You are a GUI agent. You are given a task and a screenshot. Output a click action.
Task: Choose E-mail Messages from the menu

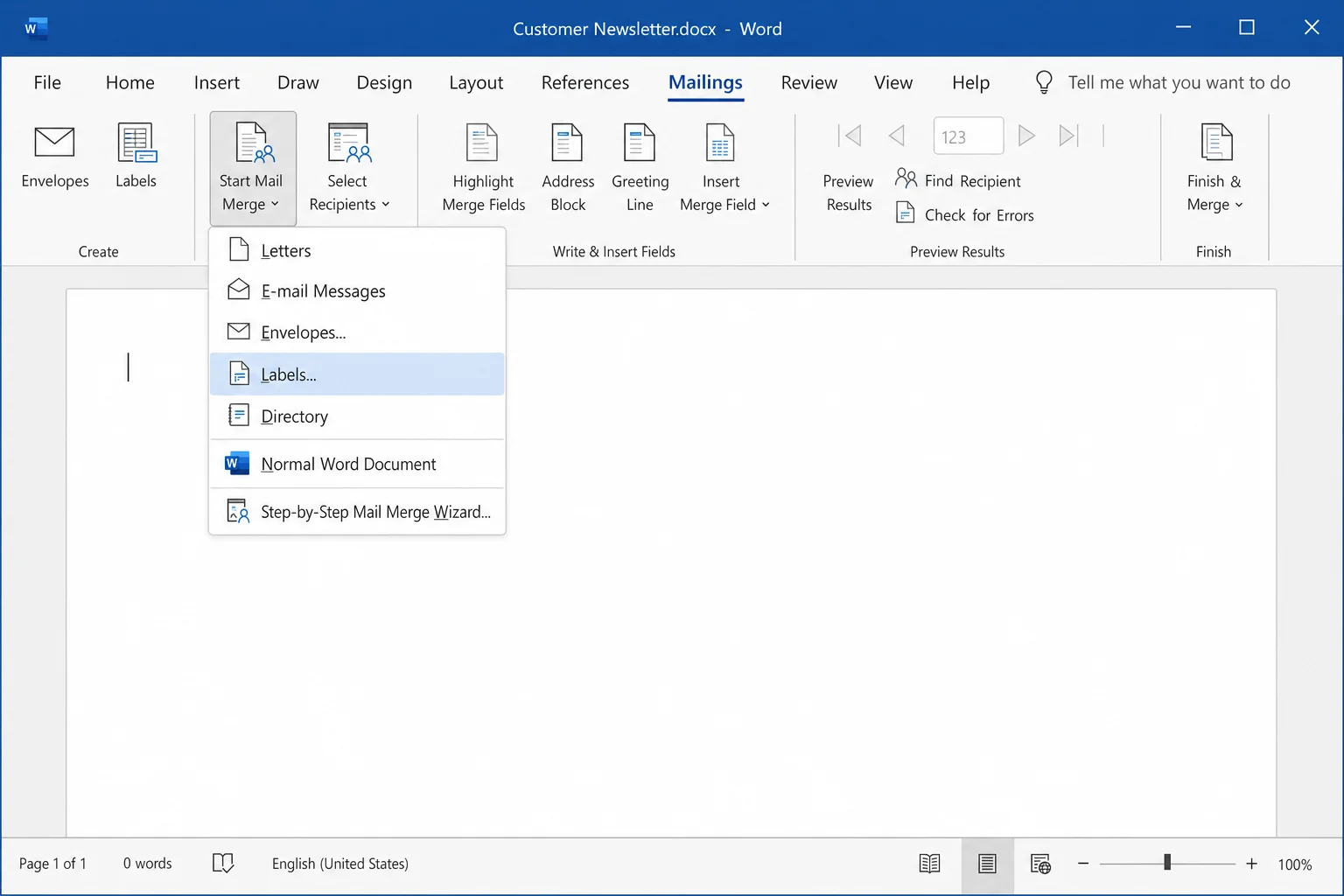click(357, 290)
